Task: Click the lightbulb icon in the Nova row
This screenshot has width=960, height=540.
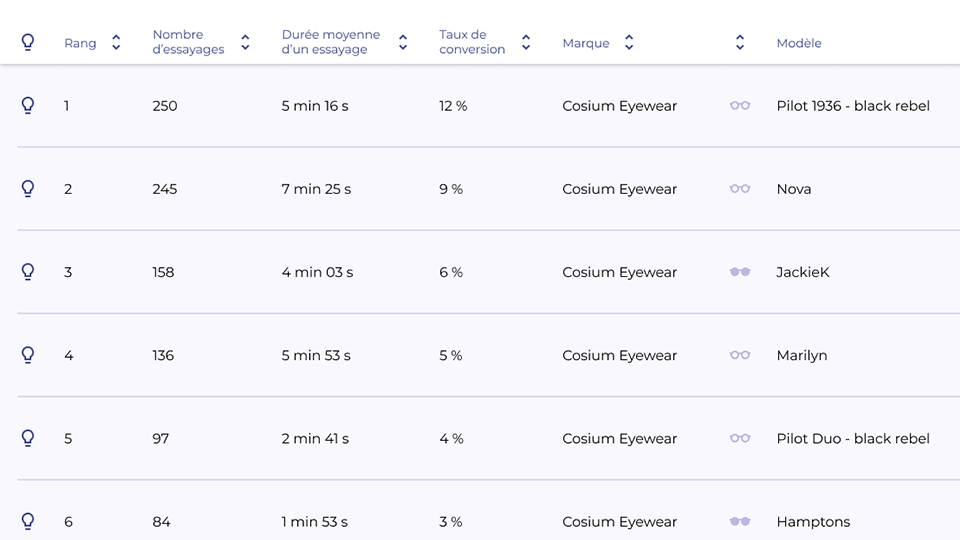Action: (x=28, y=189)
